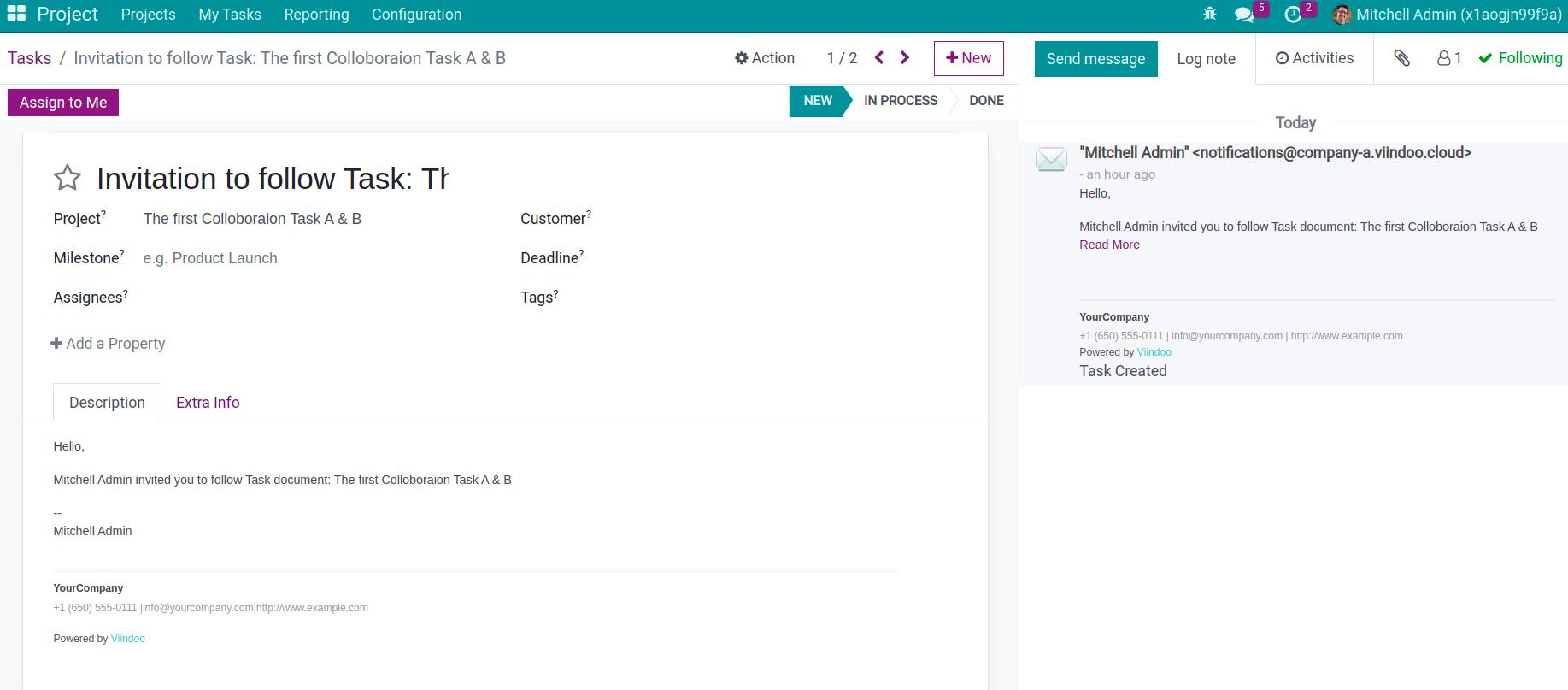Click Viindoo link in chatter message
The height and width of the screenshot is (690, 1568).
coord(1154,352)
